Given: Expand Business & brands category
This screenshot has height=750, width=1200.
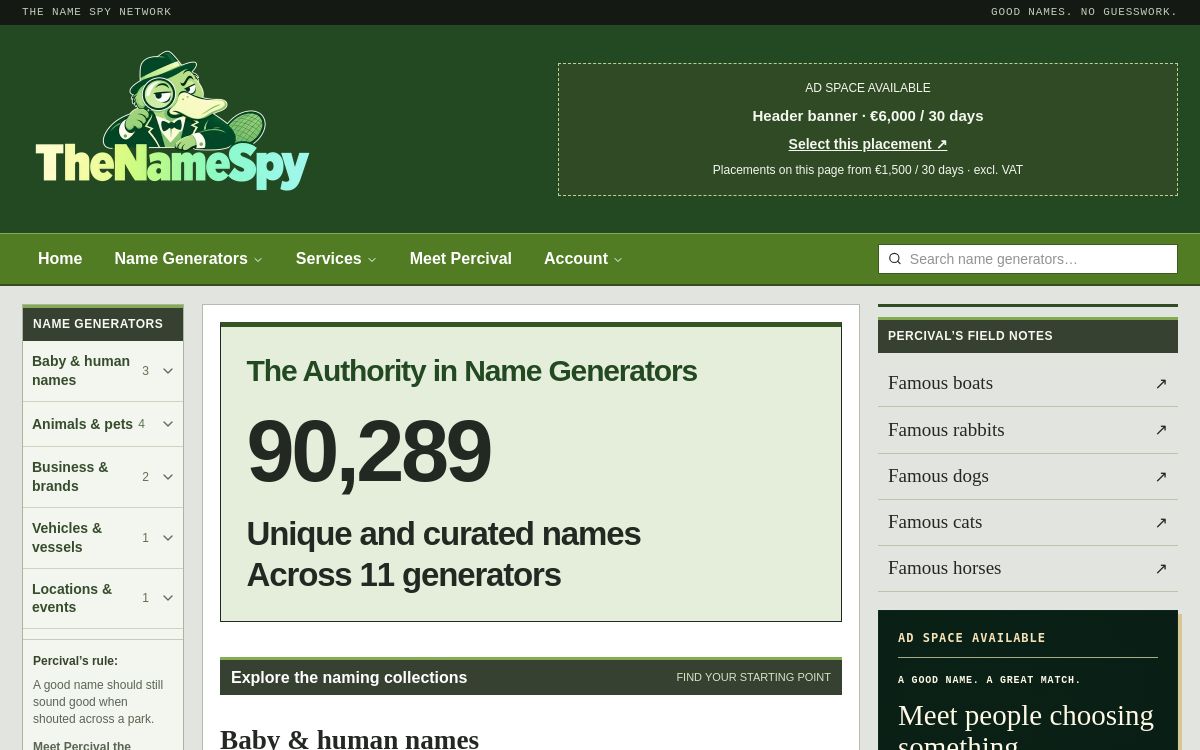Looking at the screenshot, I should pyautogui.click(x=103, y=477).
